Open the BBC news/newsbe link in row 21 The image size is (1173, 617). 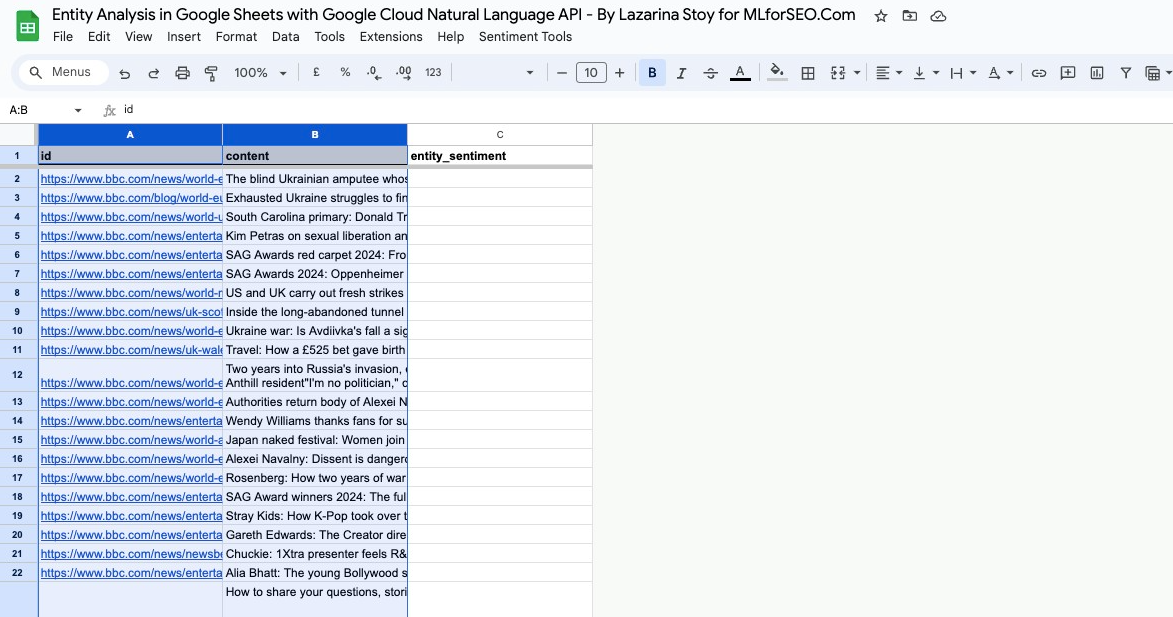pos(131,554)
